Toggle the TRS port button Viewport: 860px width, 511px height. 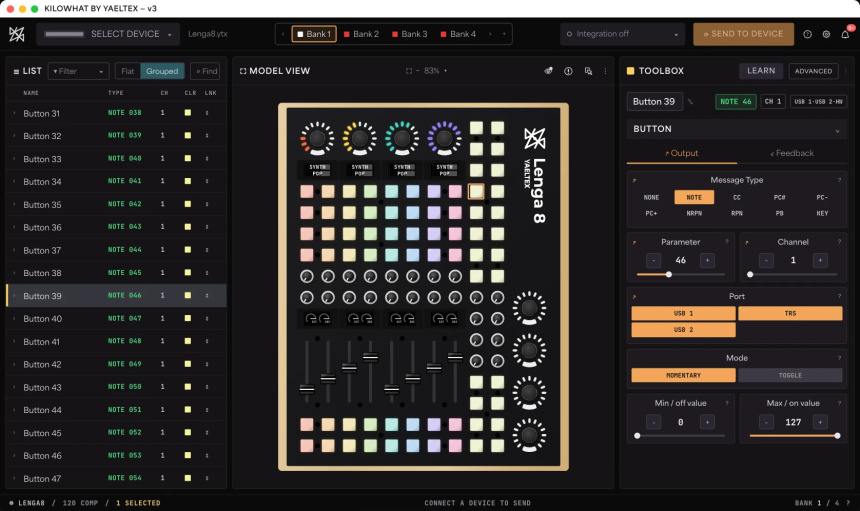click(790, 313)
